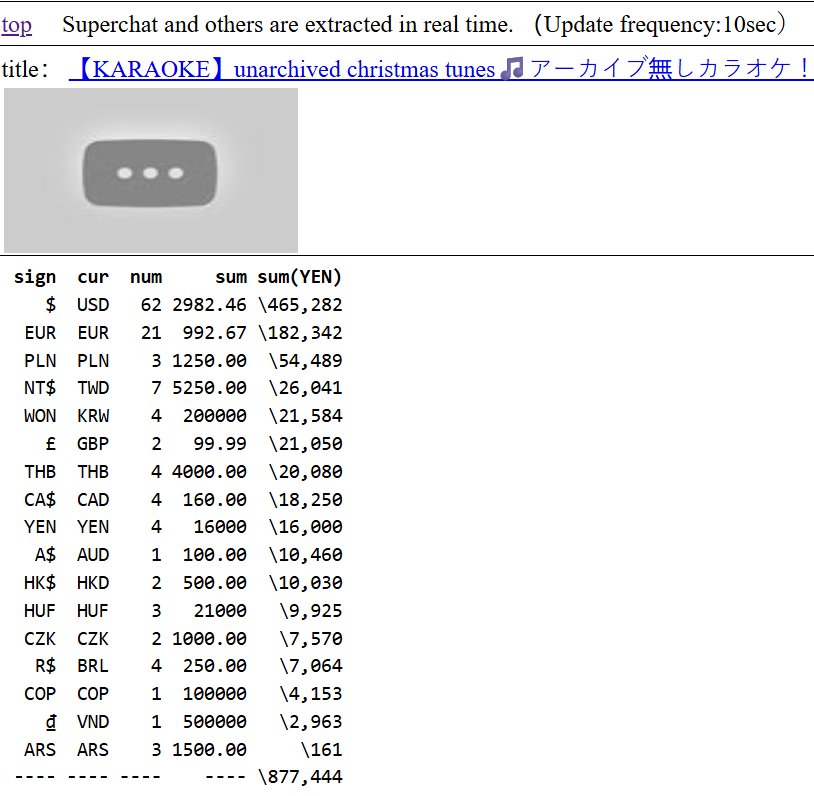Viewport: 814px width, 796px height.
Task: Click the 'cur' column header
Action: [x=93, y=277]
